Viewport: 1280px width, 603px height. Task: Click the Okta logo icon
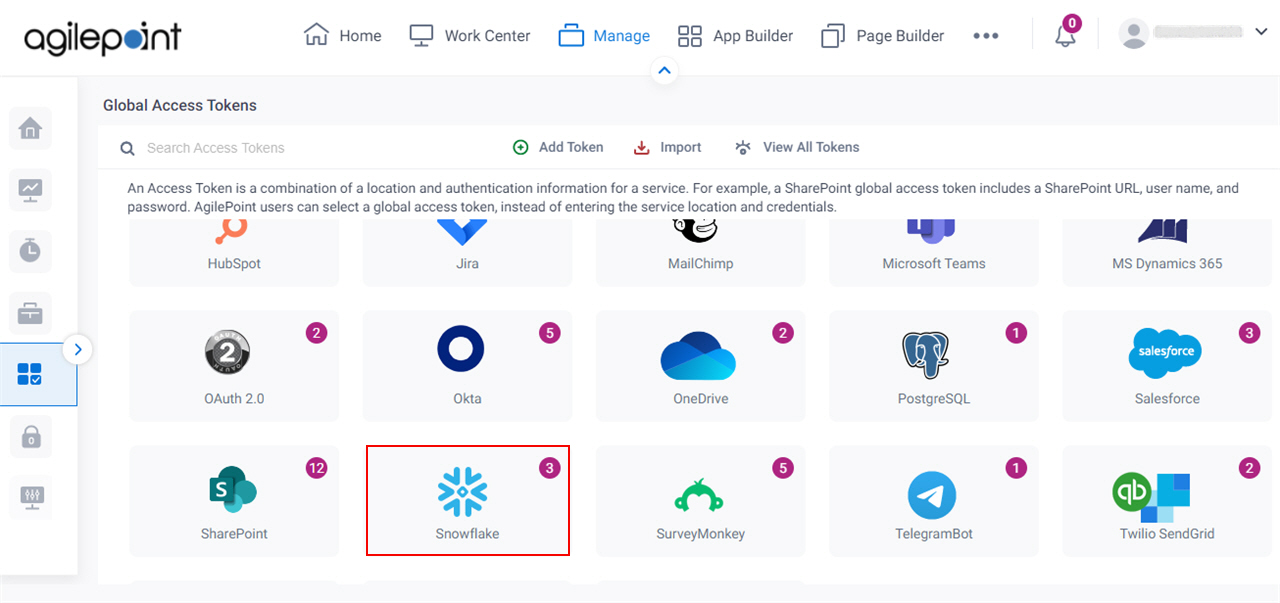[461, 350]
